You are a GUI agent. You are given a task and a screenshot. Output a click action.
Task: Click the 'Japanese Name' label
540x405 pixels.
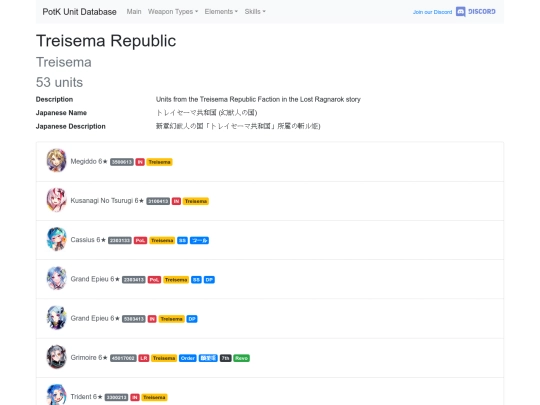pyautogui.click(x=61, y=113)
